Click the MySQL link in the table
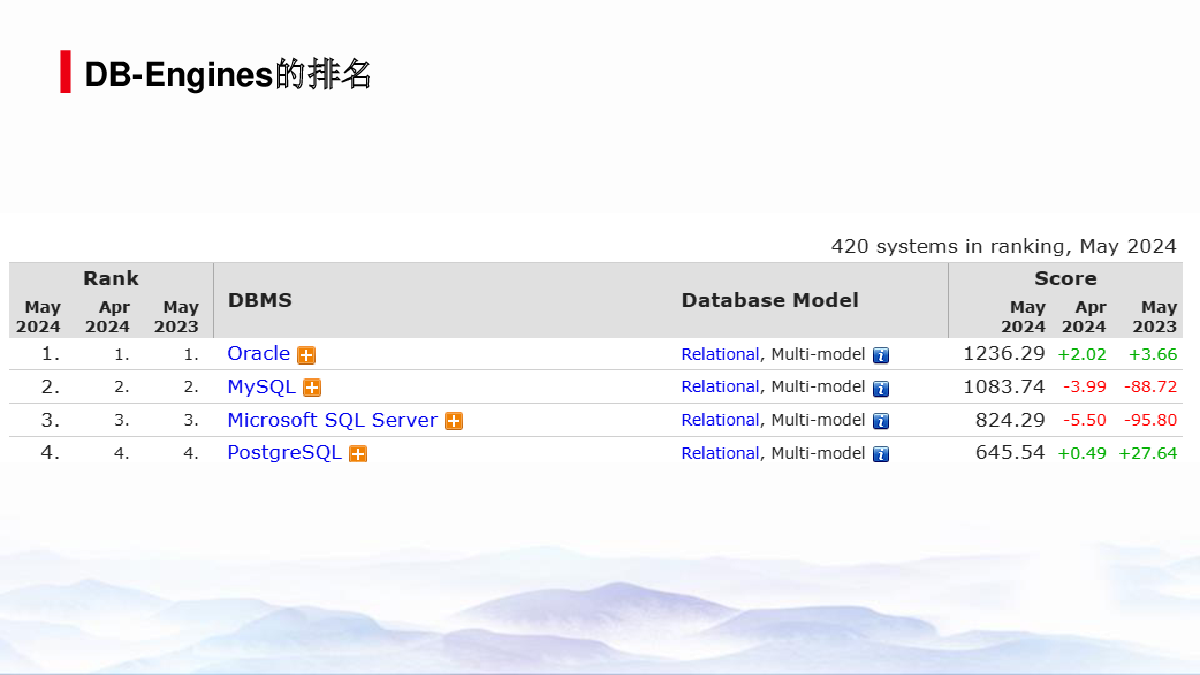 point(261,387)
